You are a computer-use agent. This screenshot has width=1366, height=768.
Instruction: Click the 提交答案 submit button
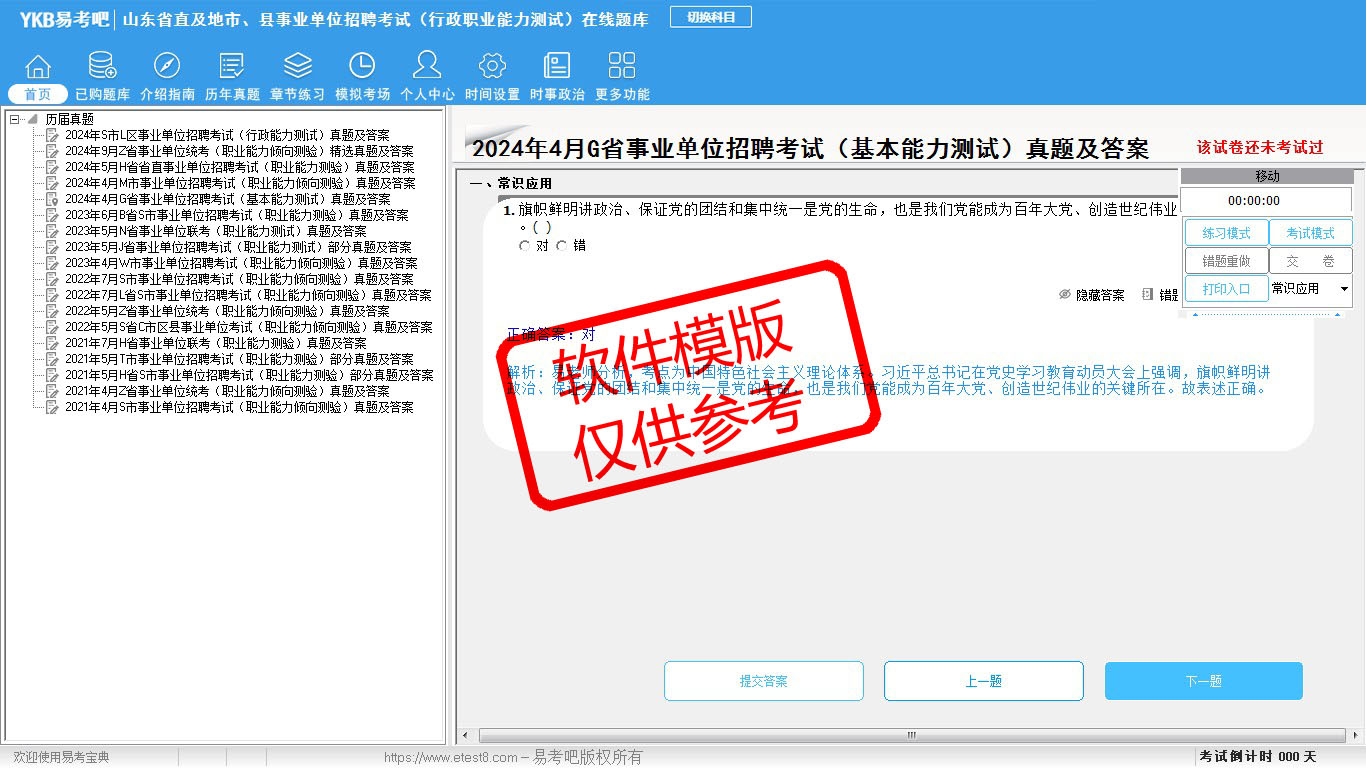(763, 681)
